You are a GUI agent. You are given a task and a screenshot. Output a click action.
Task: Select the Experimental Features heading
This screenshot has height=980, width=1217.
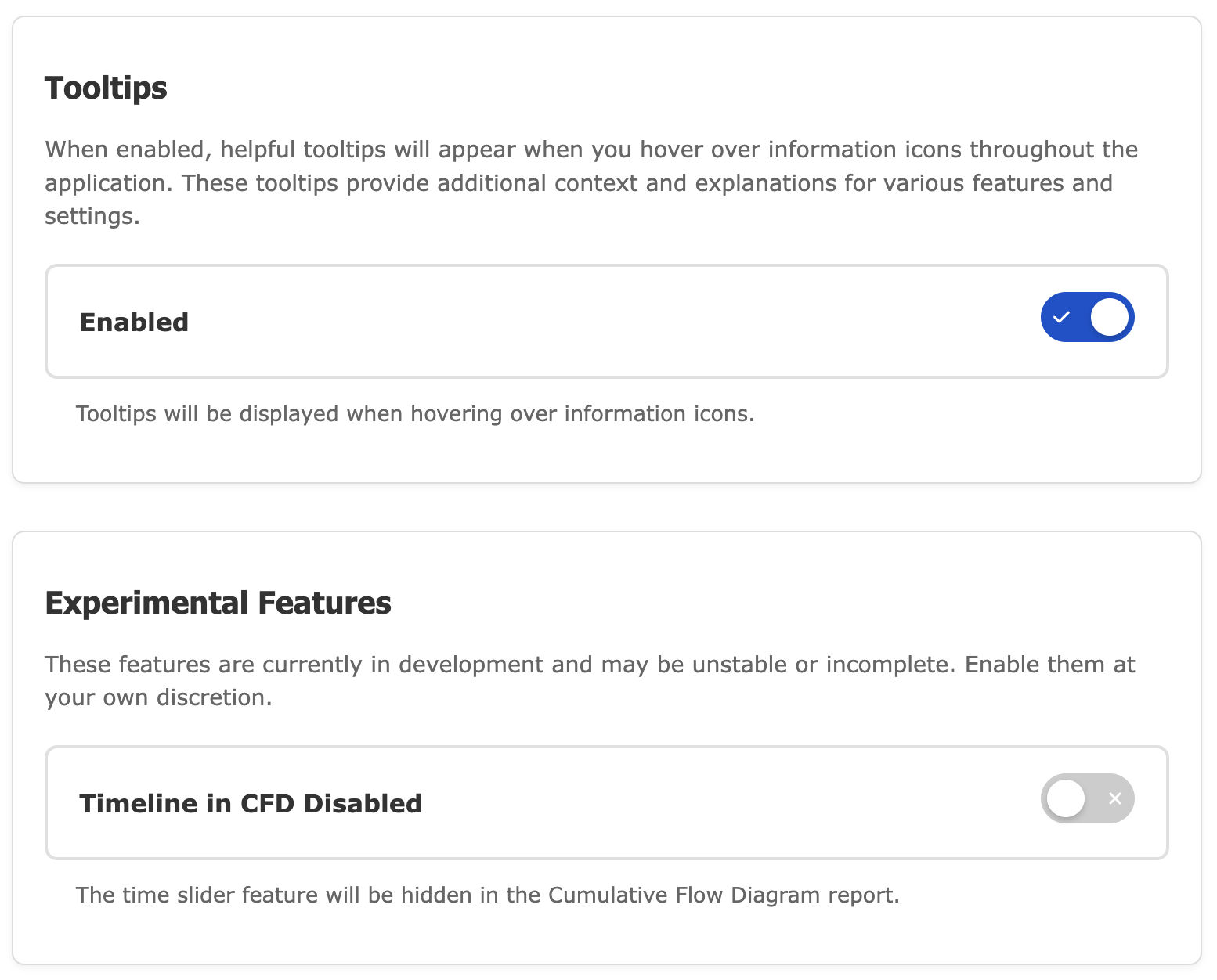click(x=218, y=603)
